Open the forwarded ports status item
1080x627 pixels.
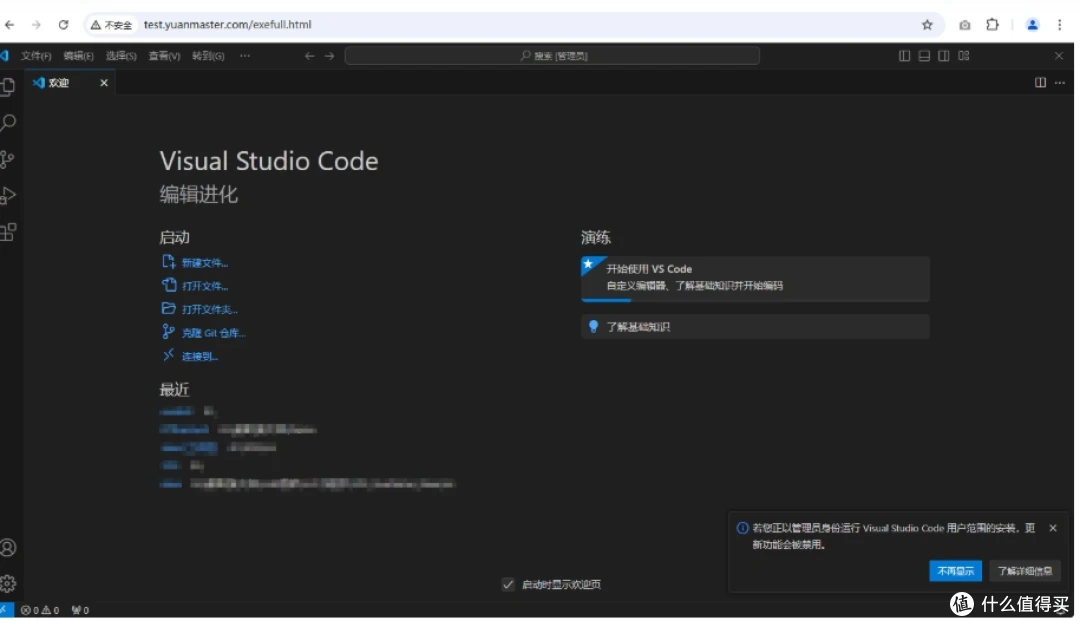pyautogui.click(x=81, y=610)
